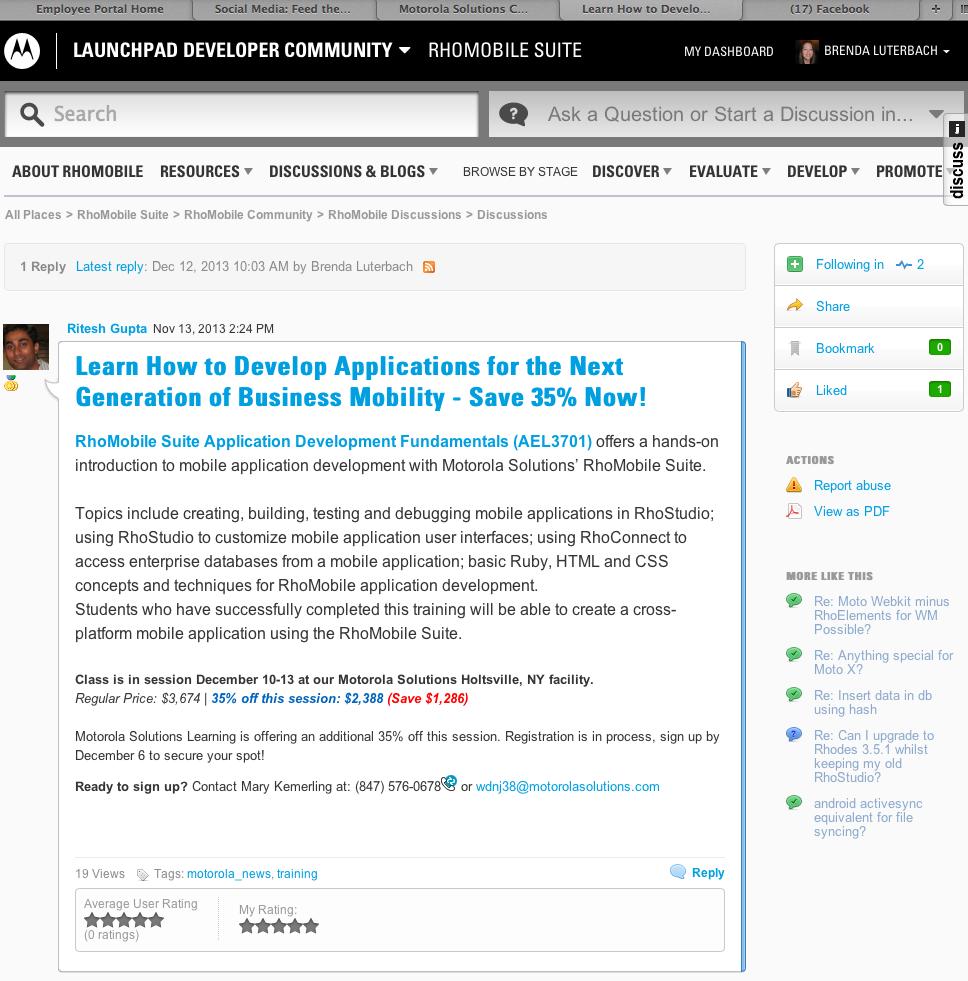This screenshot has width=968, height=981.
Task: Click the green plus Following icon
Action: point(795,265)
